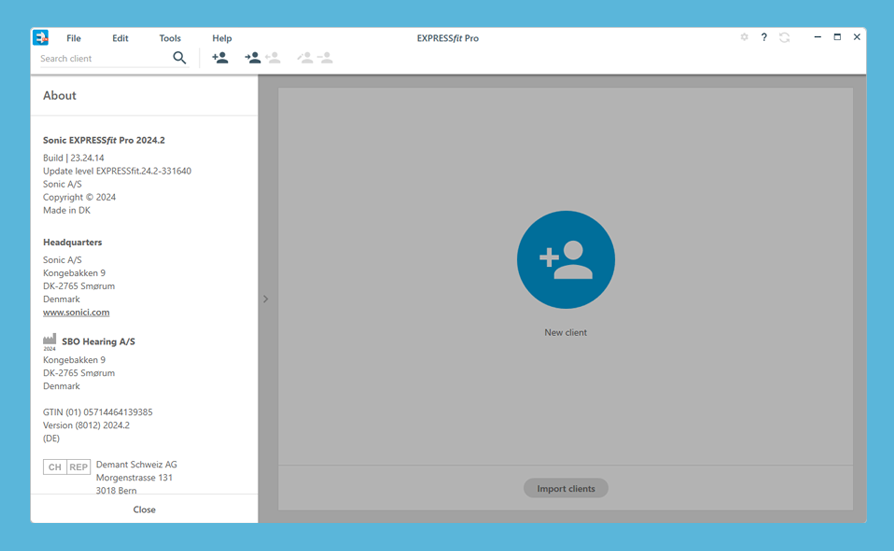Viewport: 894px width, 551px height.
Task: Click the greyed edit client pencil-person icon
Action: coord(305,58)
